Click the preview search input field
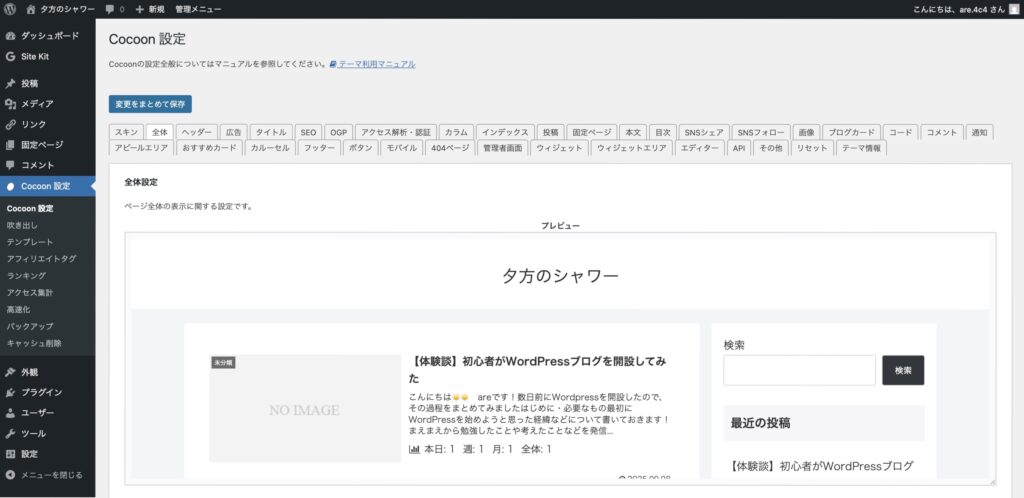Screen dimensions: 1024x498 (799, 370)
